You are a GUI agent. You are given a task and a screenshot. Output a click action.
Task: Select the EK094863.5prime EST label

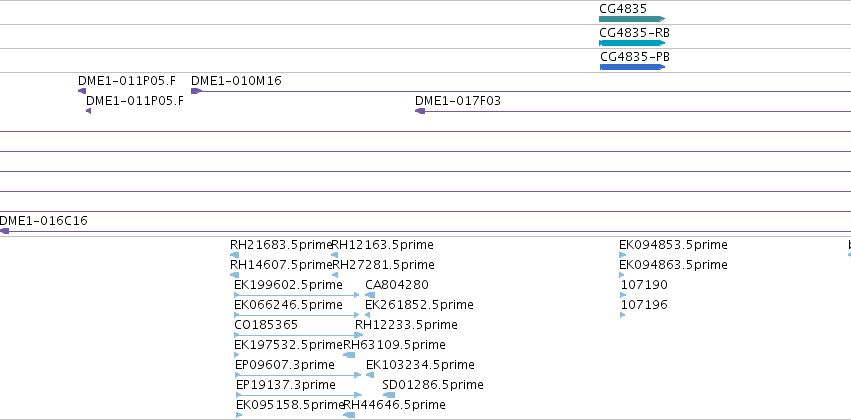(x=673, y=265)
